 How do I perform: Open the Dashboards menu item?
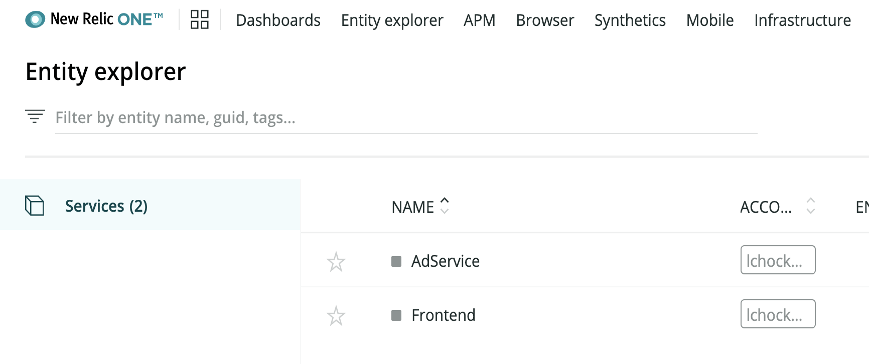278,21
